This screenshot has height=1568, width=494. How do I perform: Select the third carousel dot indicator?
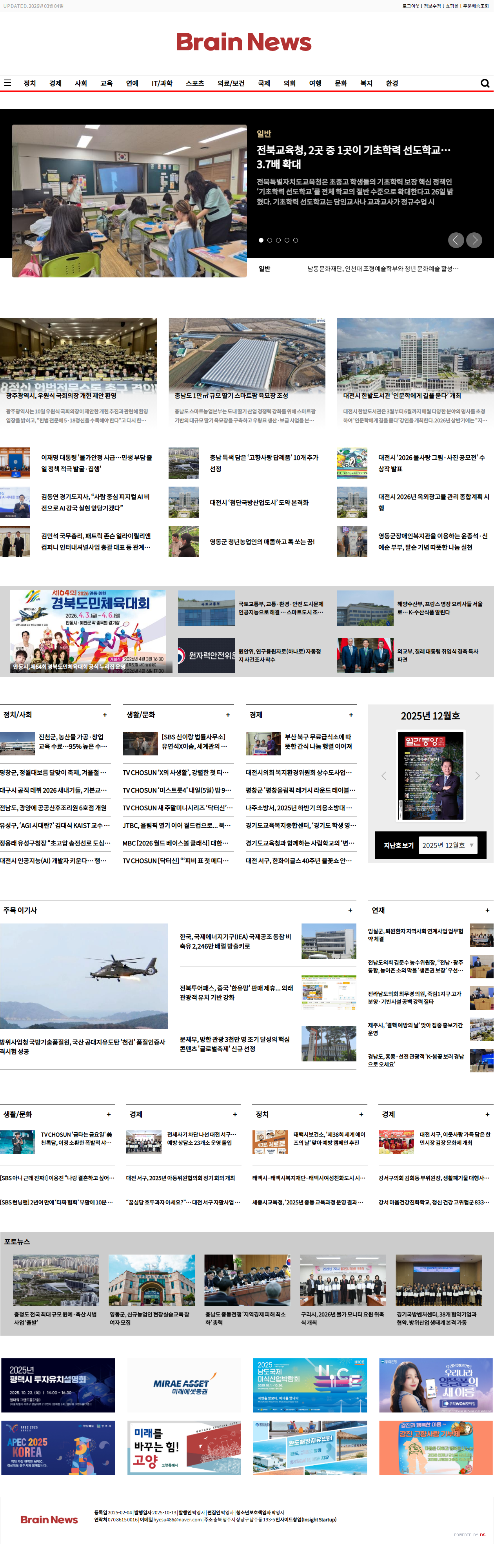click(x=278, y=240)
